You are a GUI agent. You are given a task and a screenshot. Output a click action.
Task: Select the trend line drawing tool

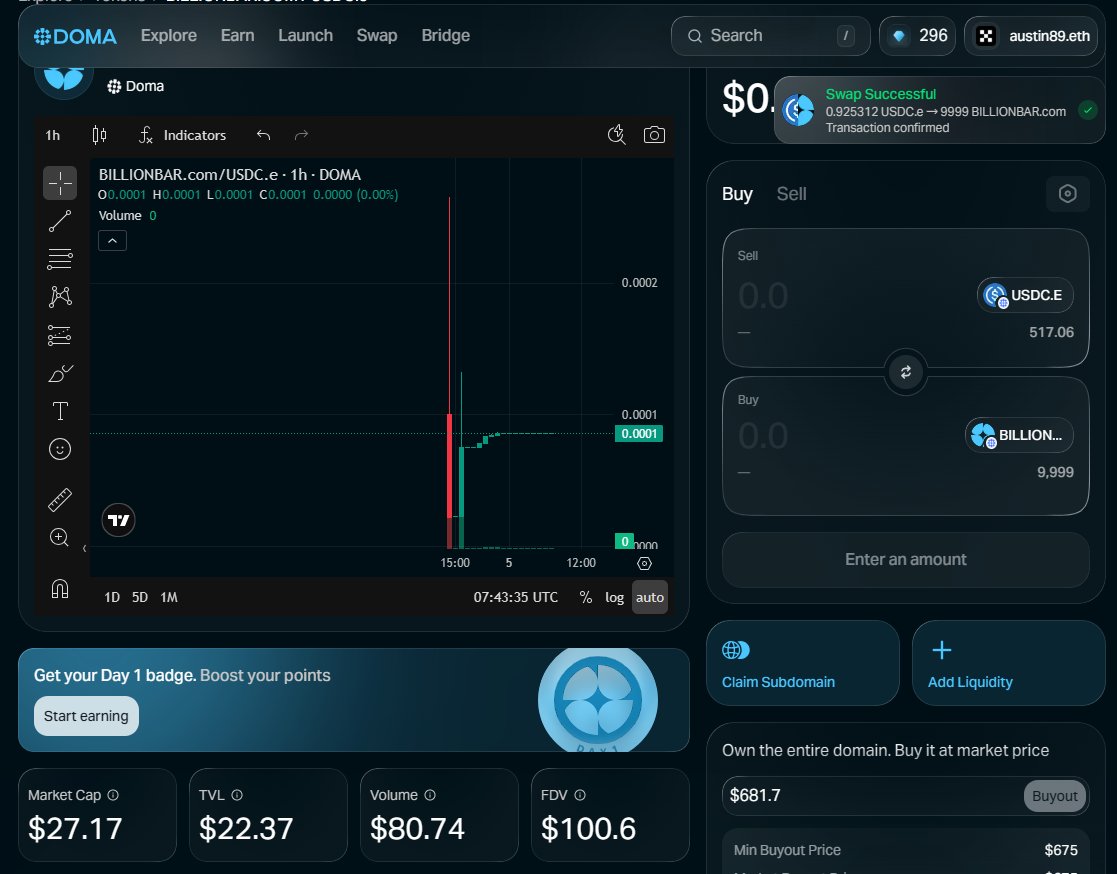tap(60, 221)
